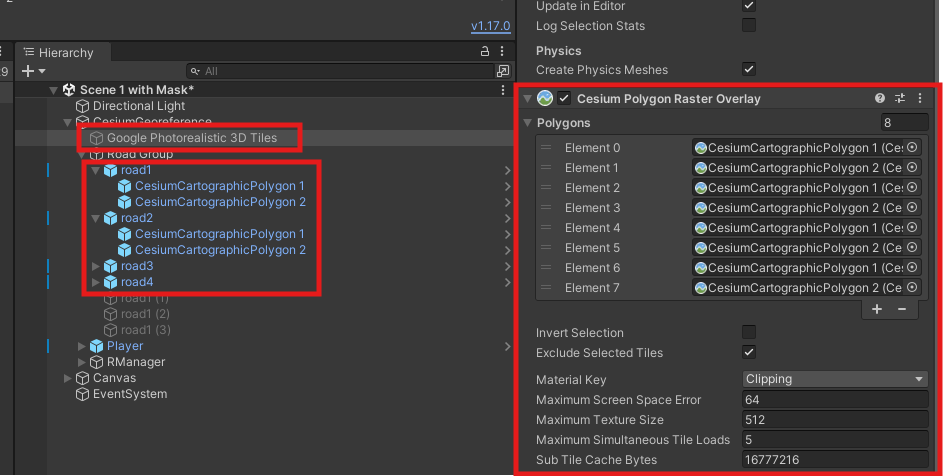
Task: Select the disabled road1 (2) object
Action: click(x=145, y=314)
